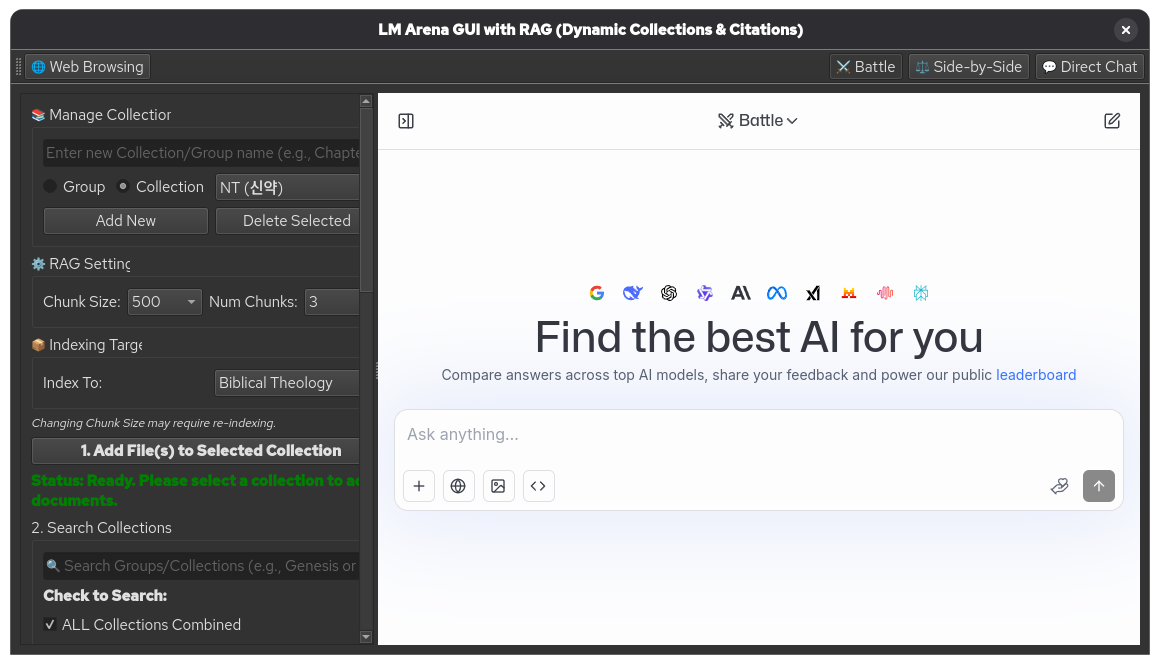
Task: Start a new chat with the edit icon
Action: [x=1112, y=121]
